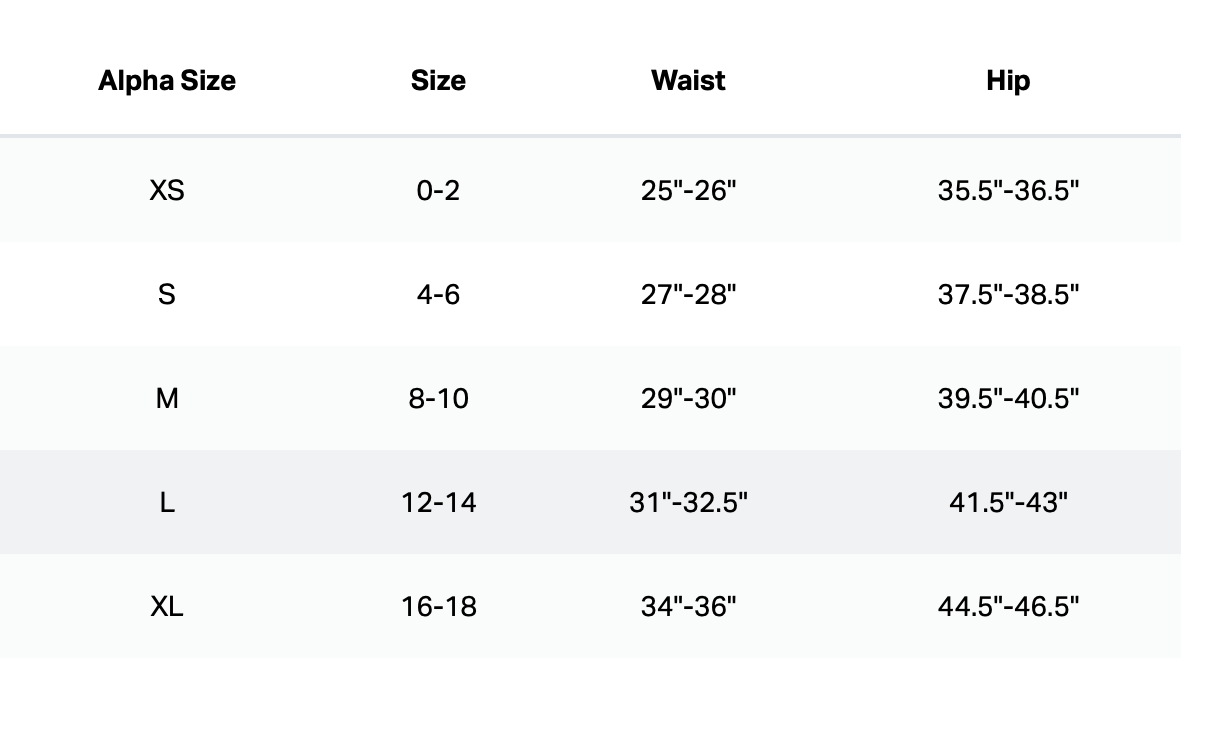Select the M alpha size cell

point(167,398)
